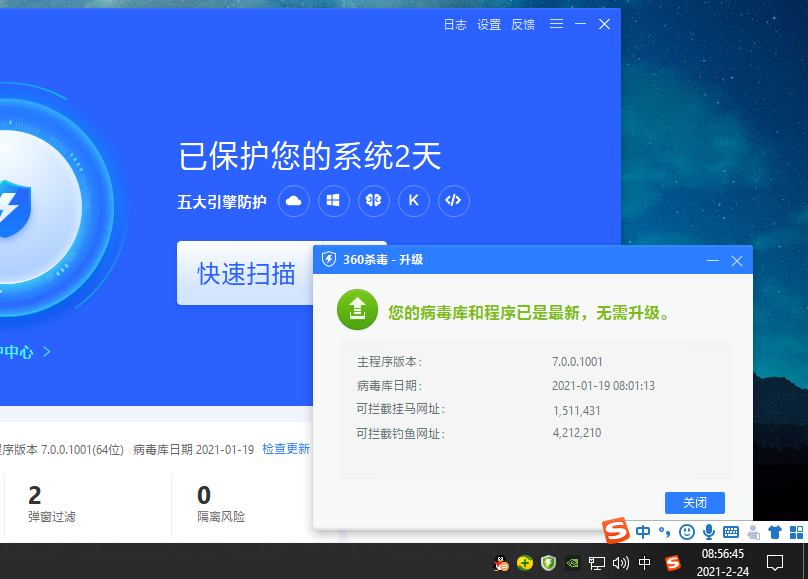
Task: Toggle full/half-width punctuation on Sogou bar
Action: click(664, 532)
